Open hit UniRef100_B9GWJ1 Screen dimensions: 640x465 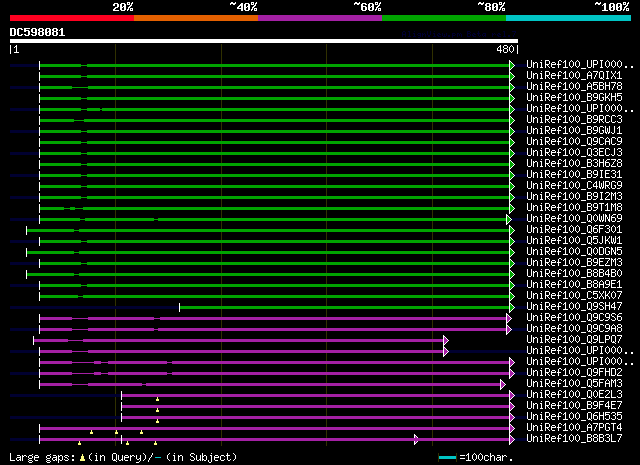(574, 131)
